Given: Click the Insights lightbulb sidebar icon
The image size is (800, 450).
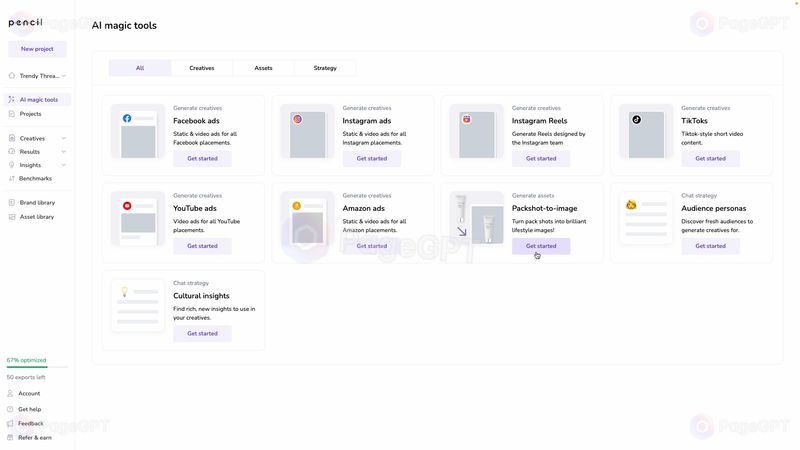Looking at the screenshot, I should pyautogui.click(x=11, y=165).
